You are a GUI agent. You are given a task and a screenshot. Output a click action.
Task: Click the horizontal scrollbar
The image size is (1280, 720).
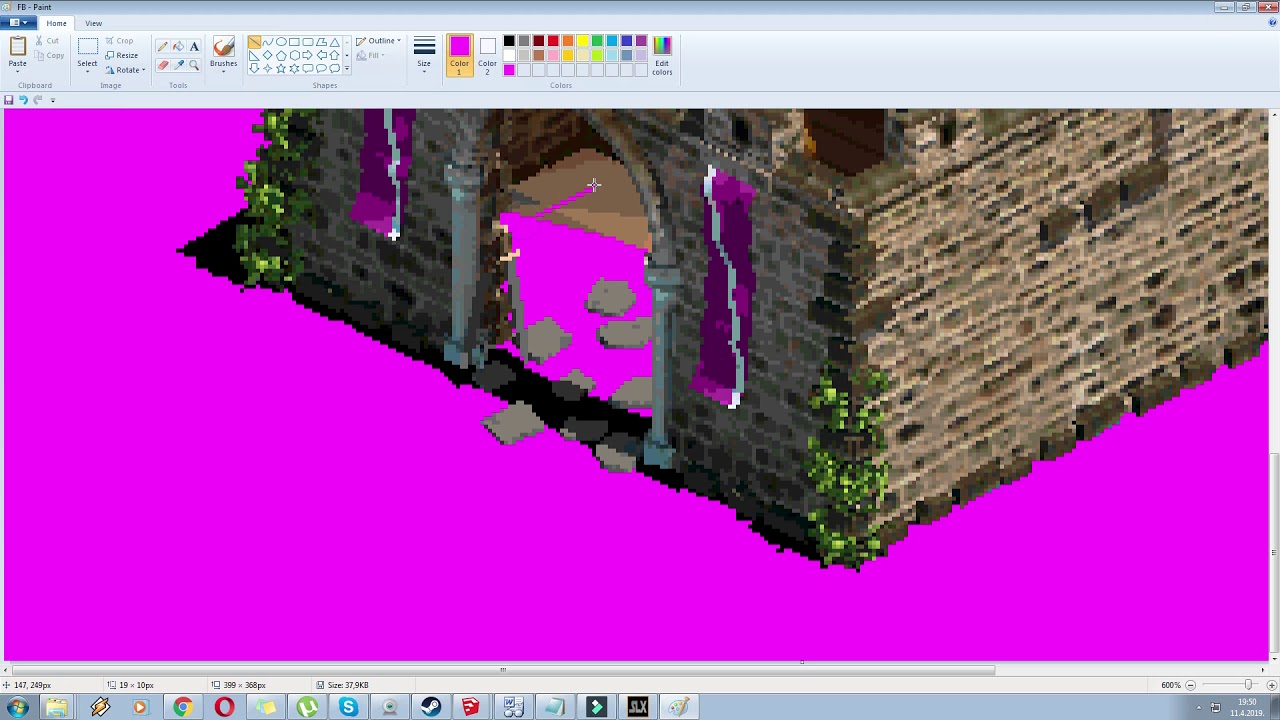pyautogui.click(x=503, y=670)
